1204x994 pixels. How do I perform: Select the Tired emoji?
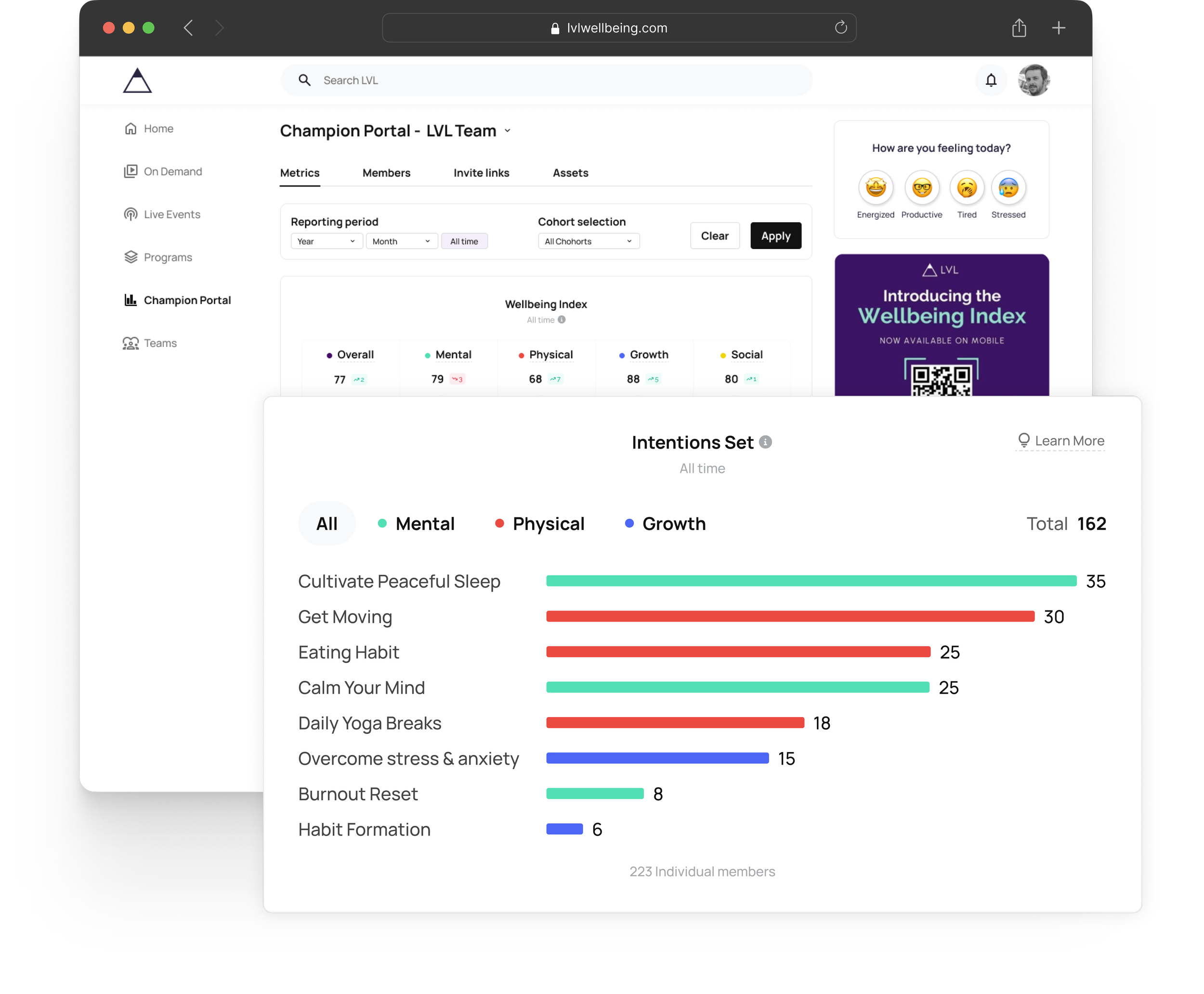click(x=967, y=187)
